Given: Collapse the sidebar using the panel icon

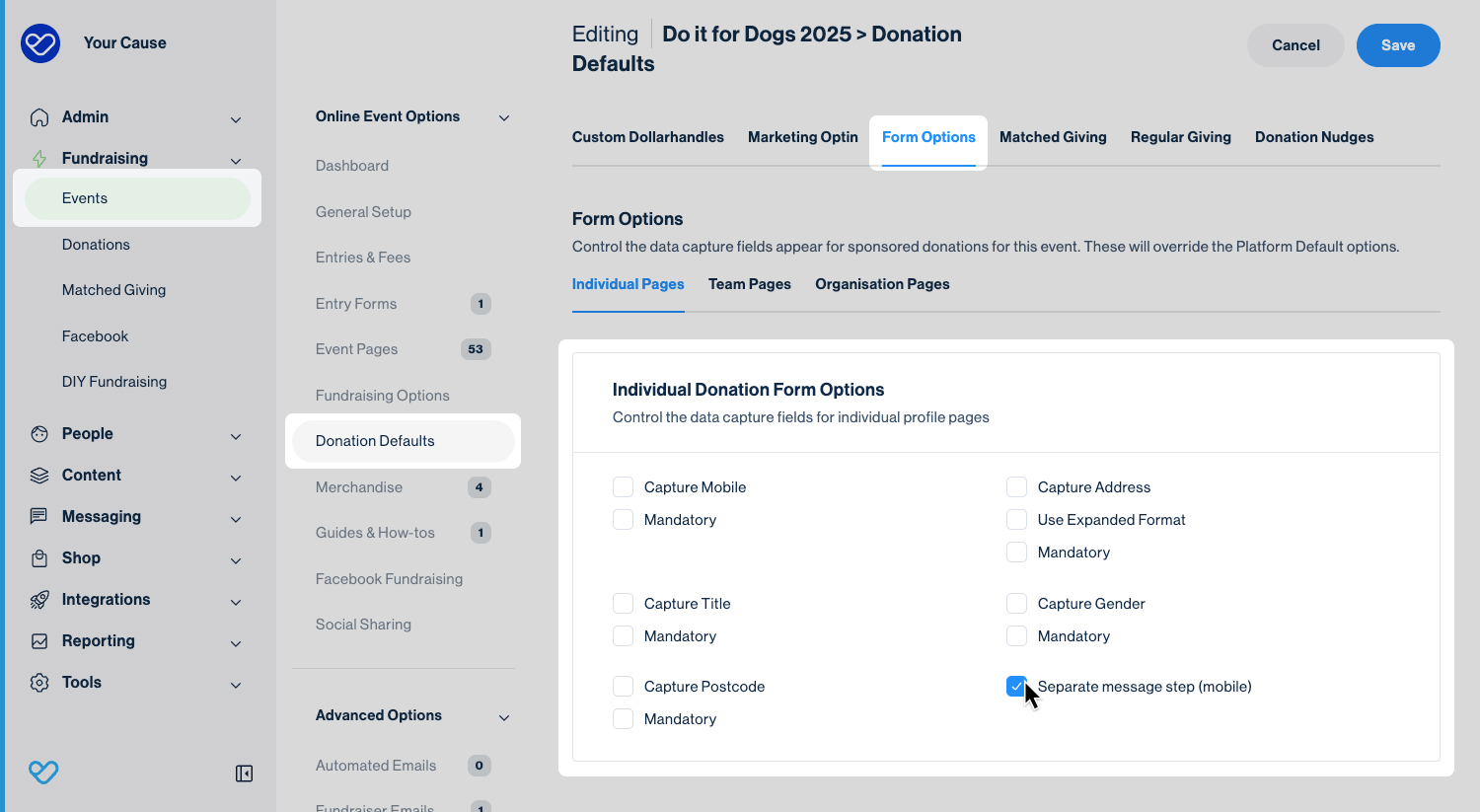Looking at the screenshot, I should click(244, 774).
